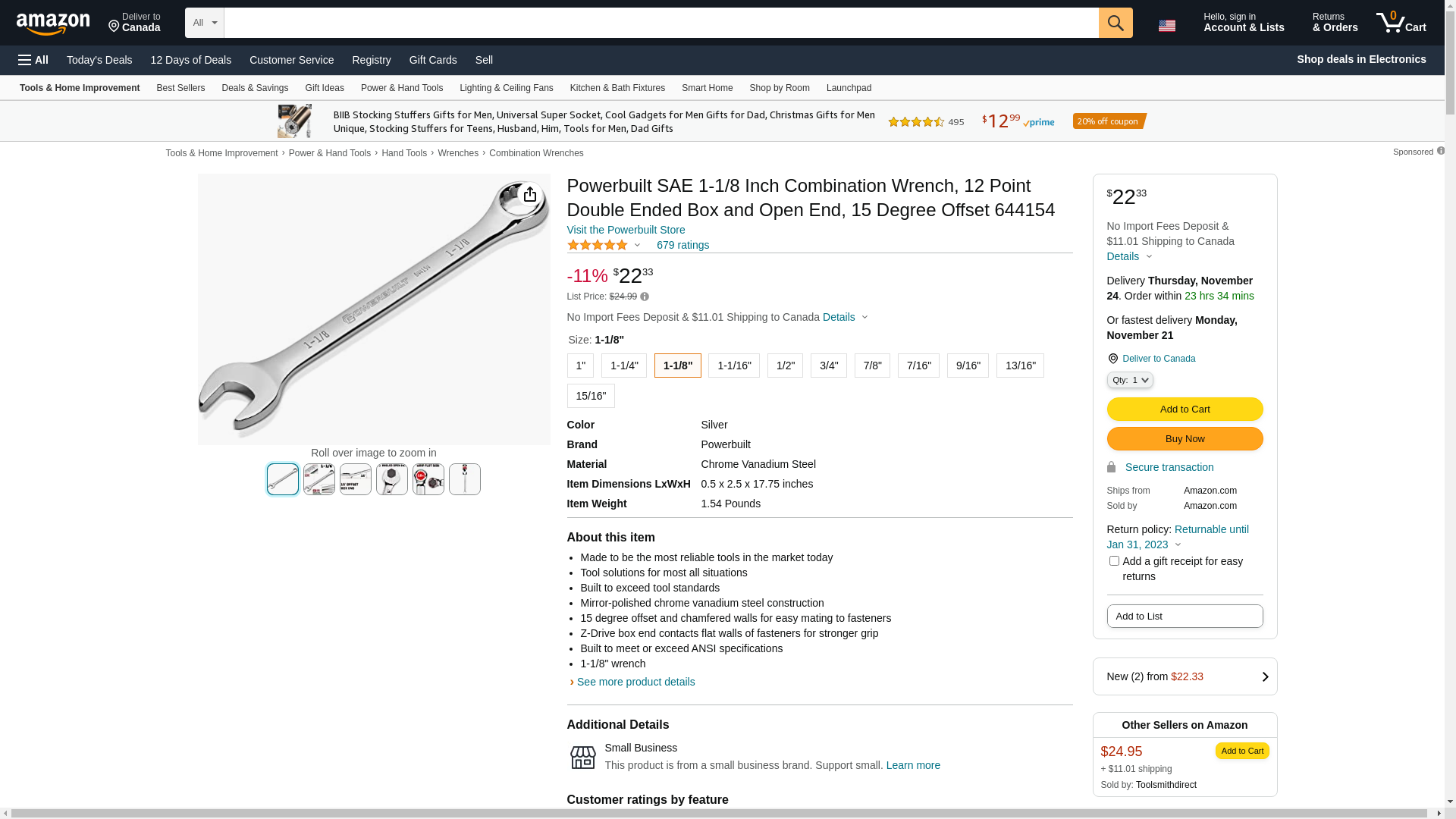Select the second product thumbnail image

[x=319, y=479]
